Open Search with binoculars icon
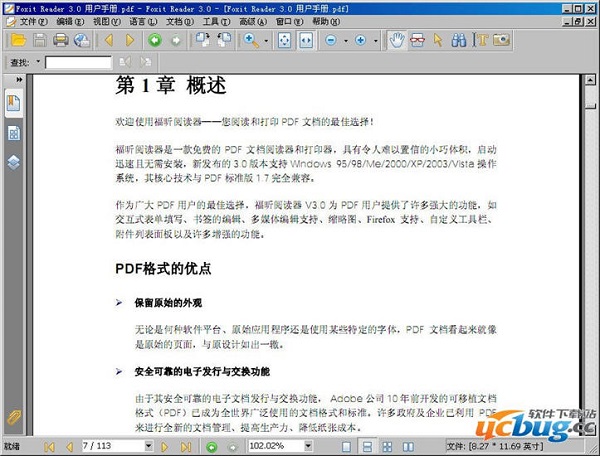Viewport: 600px width, 456px height. point(459,40)
